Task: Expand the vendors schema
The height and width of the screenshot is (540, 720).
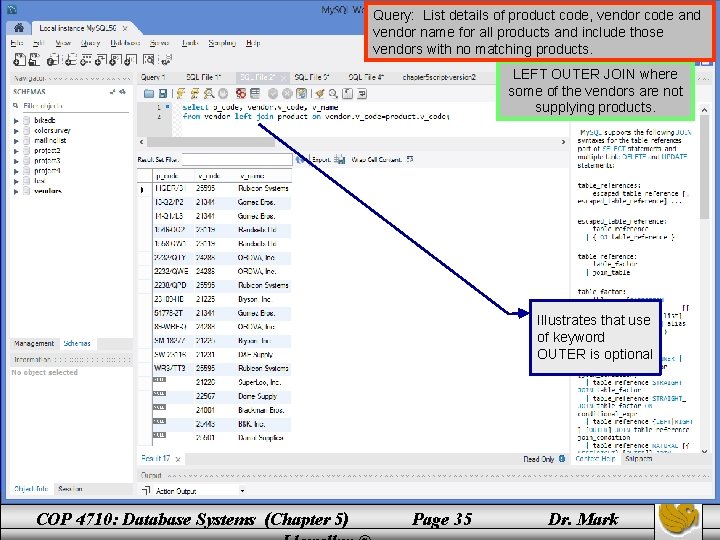Action: [x=16, y=191]
